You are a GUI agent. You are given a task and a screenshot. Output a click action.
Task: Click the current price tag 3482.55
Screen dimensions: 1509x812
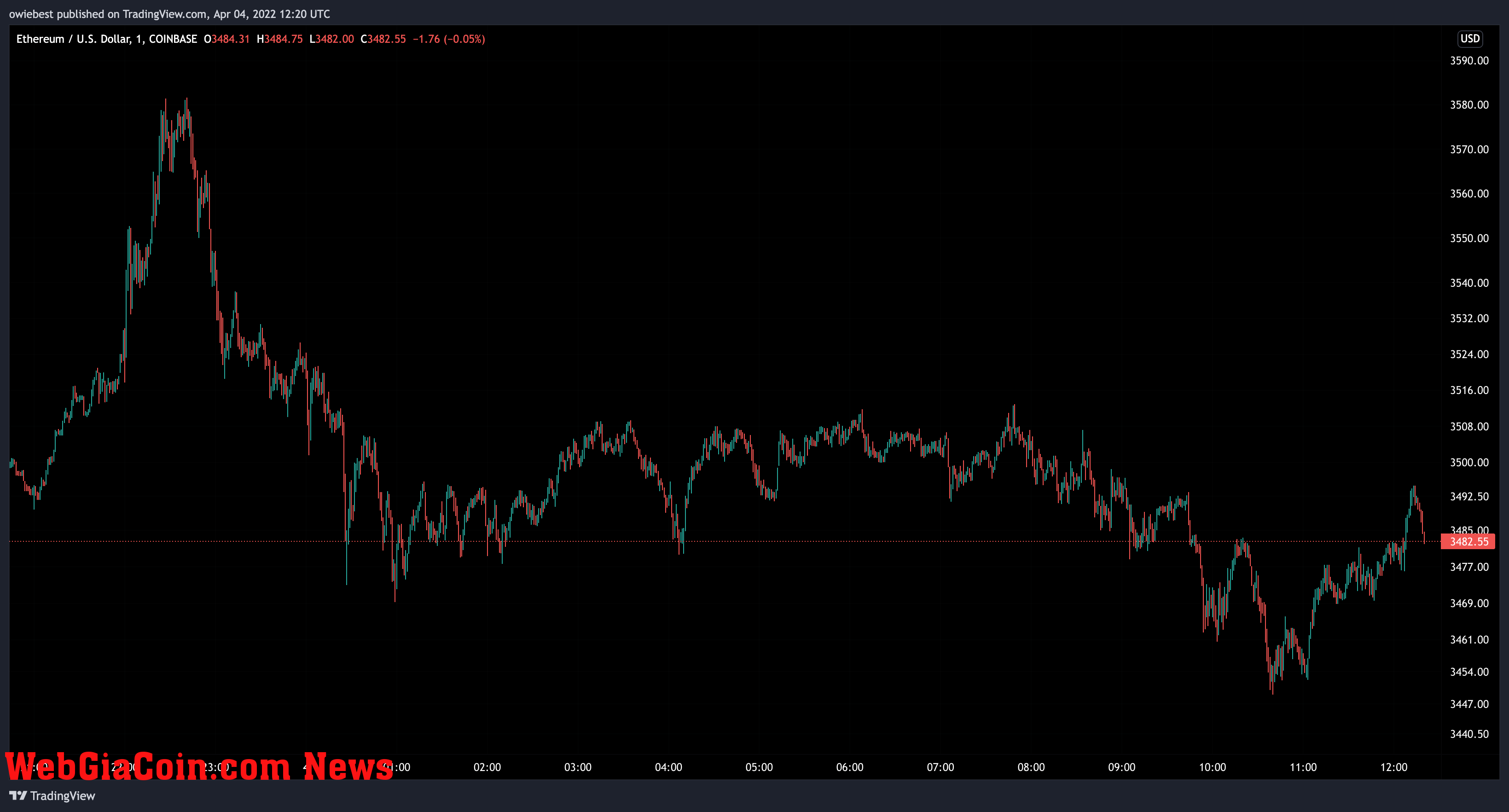[x=1468, y=541]
